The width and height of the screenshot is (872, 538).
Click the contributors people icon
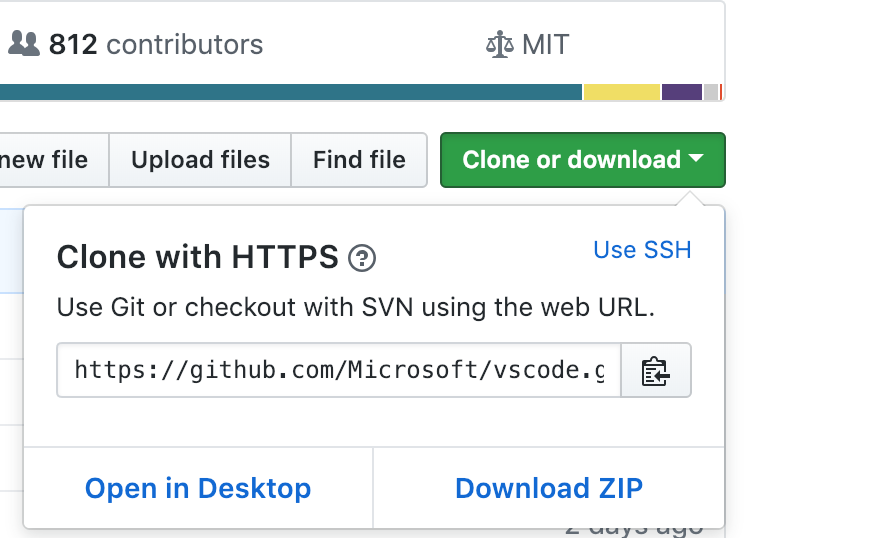[24, 44]
